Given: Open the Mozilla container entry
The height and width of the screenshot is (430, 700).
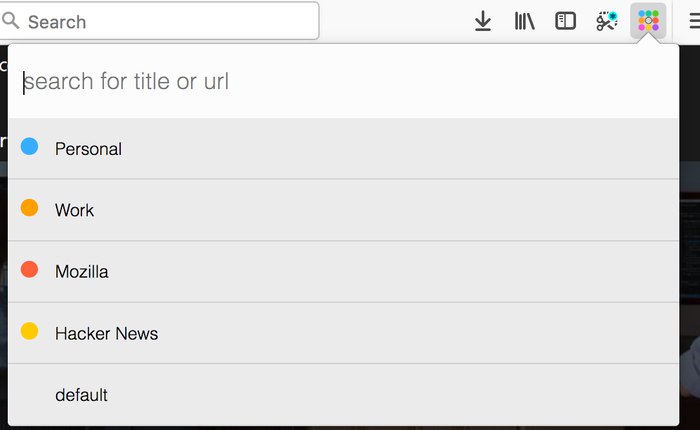Looking at the screenshot, I should click(x=343, y=272).
